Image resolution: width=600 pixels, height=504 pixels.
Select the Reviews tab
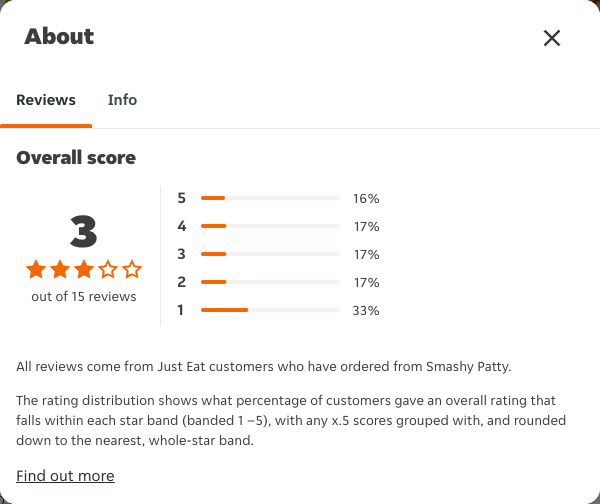(46, 100)
